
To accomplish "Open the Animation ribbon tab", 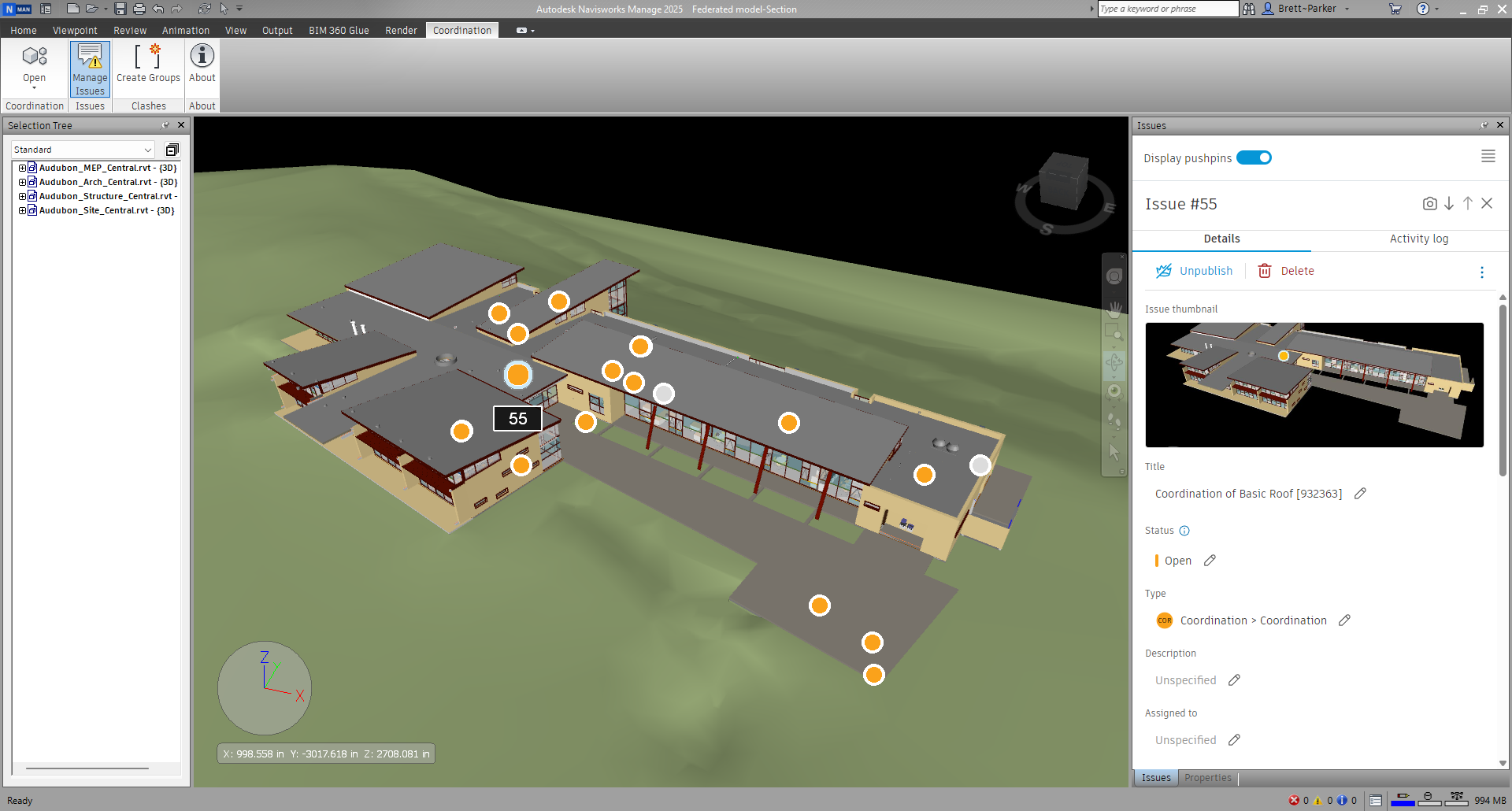I will click(186, 31).
